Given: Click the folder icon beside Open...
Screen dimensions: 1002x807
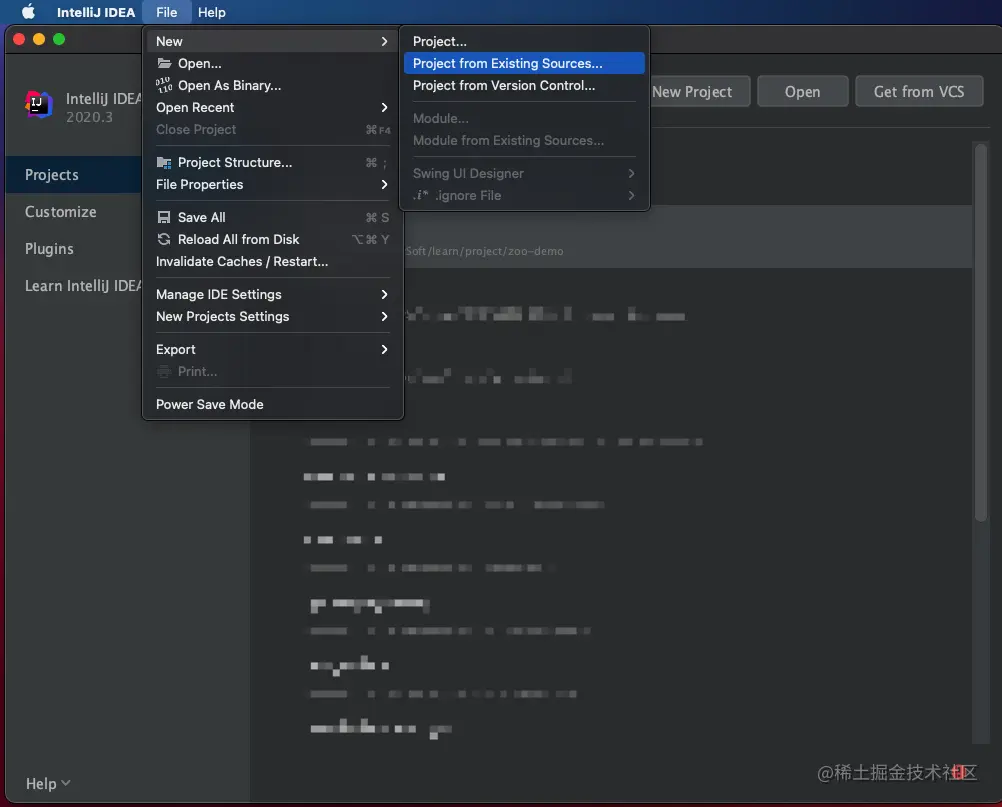Looking at the screenshot, I should [x=164, y=63].
